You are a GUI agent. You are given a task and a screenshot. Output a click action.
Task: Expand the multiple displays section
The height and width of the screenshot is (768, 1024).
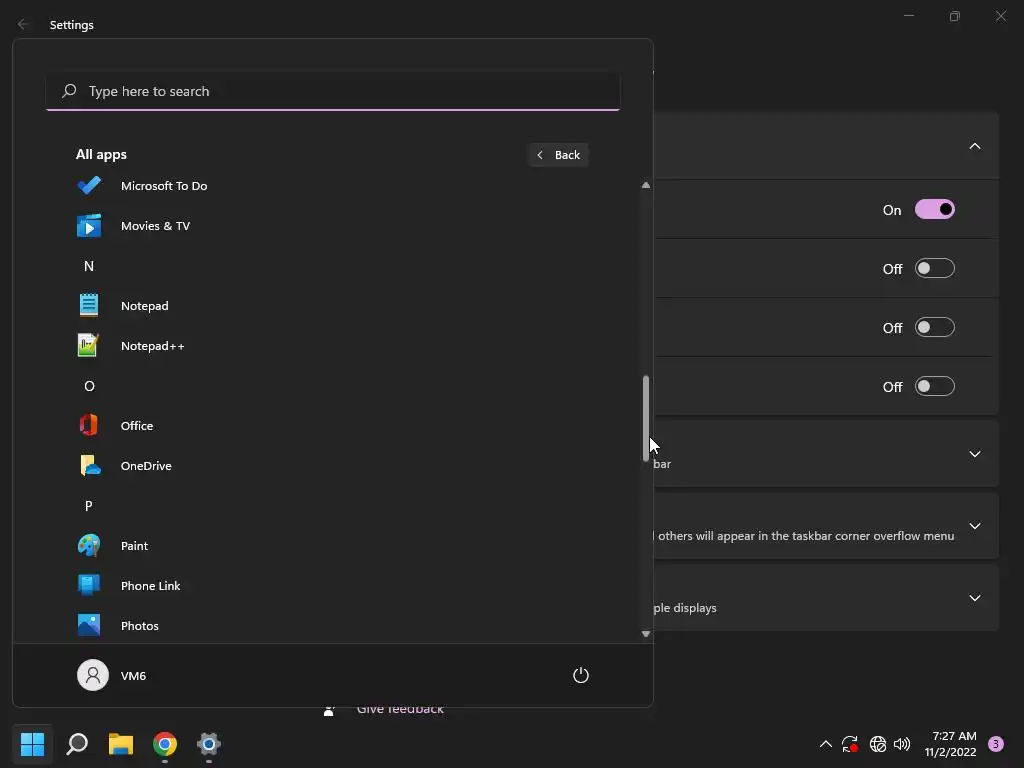[974, 598]
